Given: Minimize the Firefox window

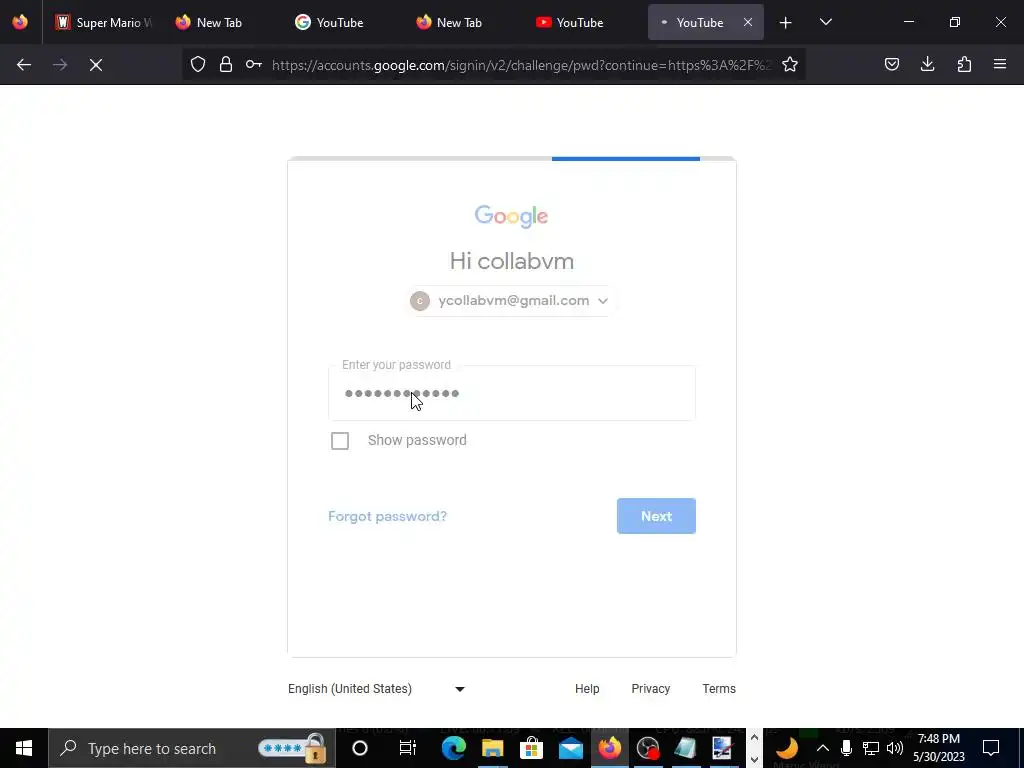Looking at the screenshot, I should [909, 22].
